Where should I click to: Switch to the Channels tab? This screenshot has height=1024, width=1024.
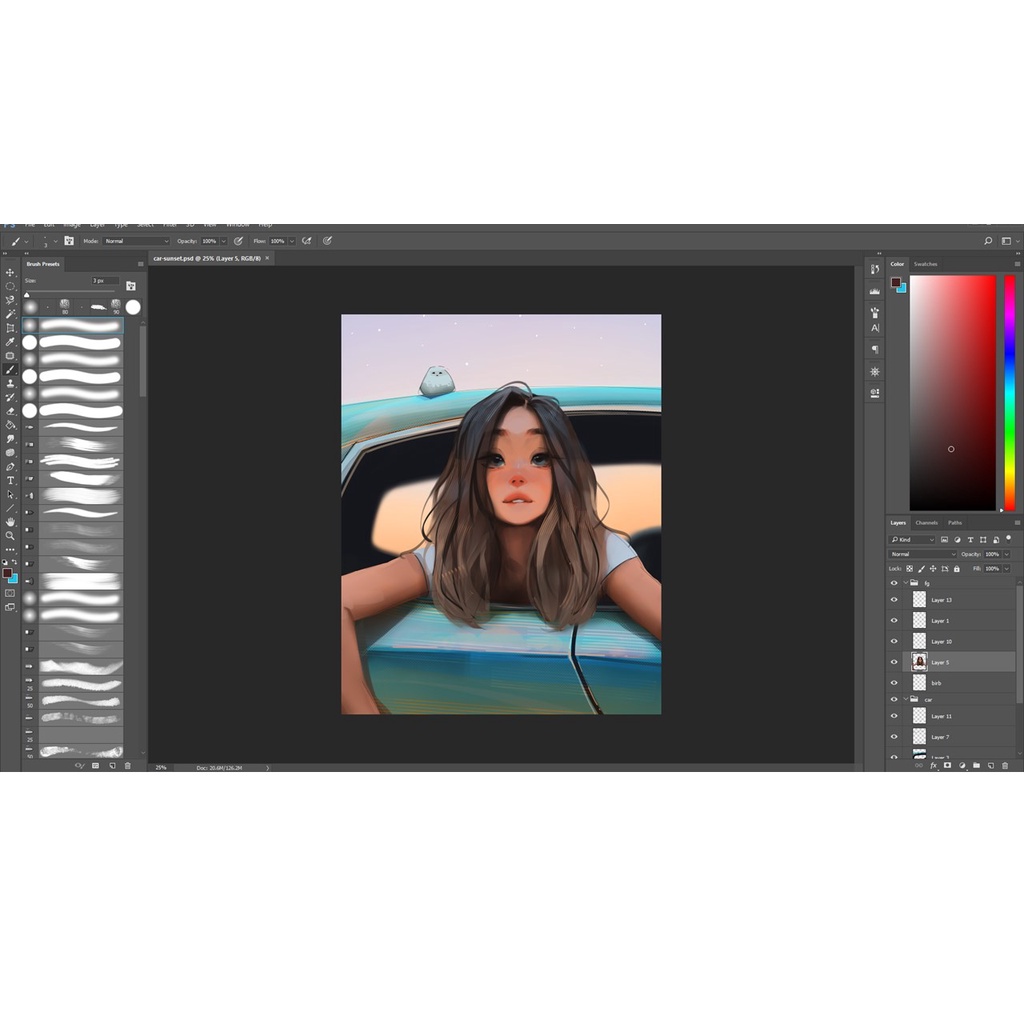927,523
